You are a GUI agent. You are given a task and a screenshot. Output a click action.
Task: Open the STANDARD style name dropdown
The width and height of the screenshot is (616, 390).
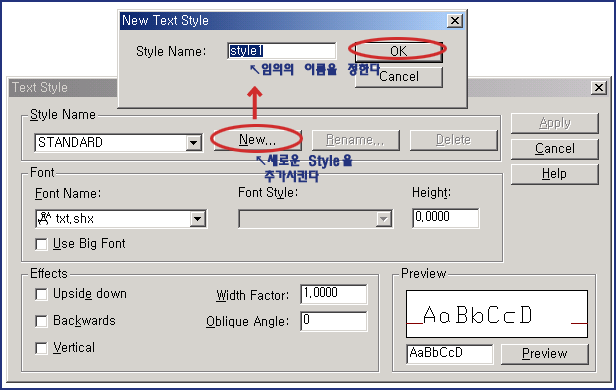tap(193, 143)
